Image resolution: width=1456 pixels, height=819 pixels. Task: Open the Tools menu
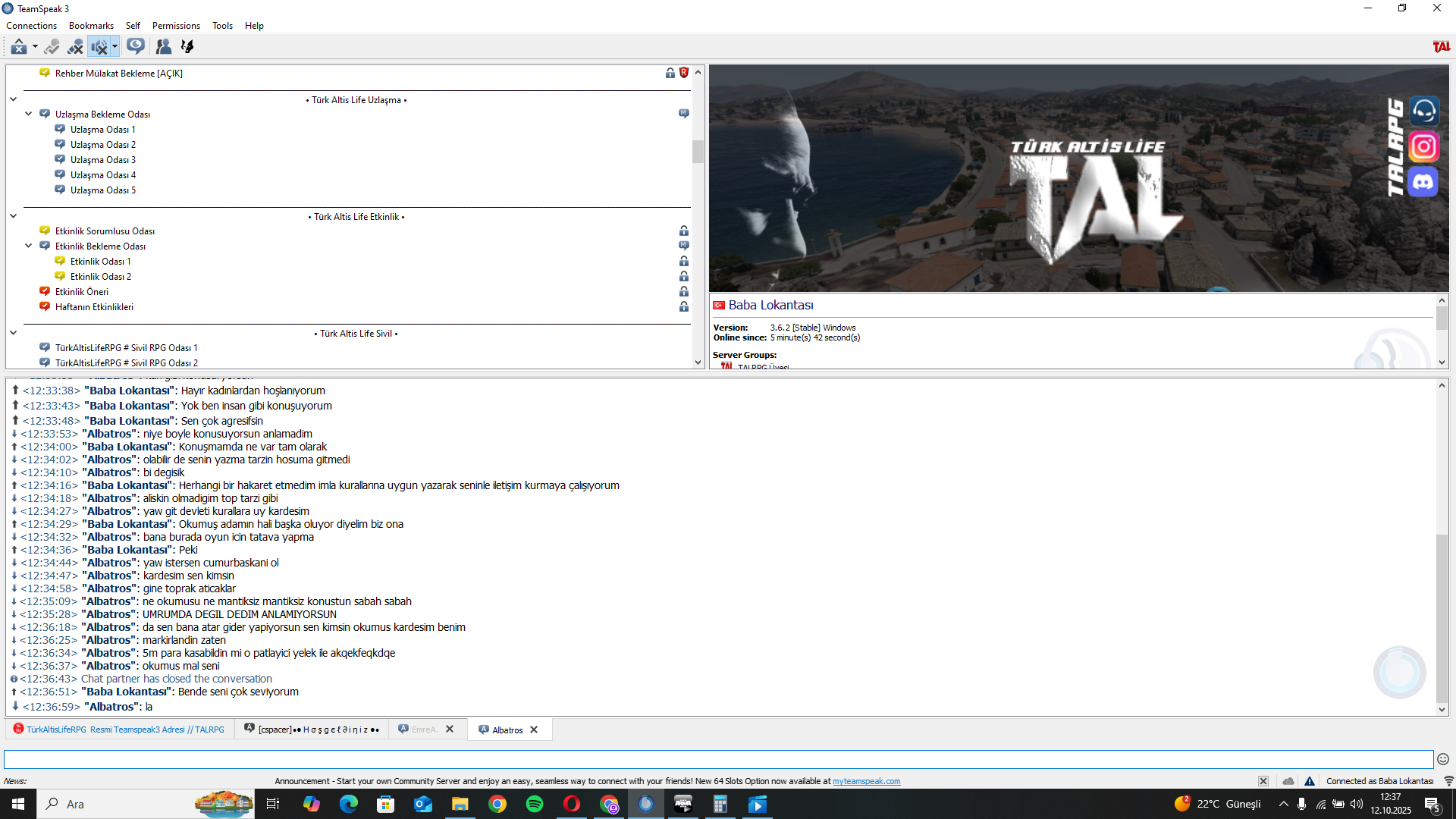coord(222,26)
